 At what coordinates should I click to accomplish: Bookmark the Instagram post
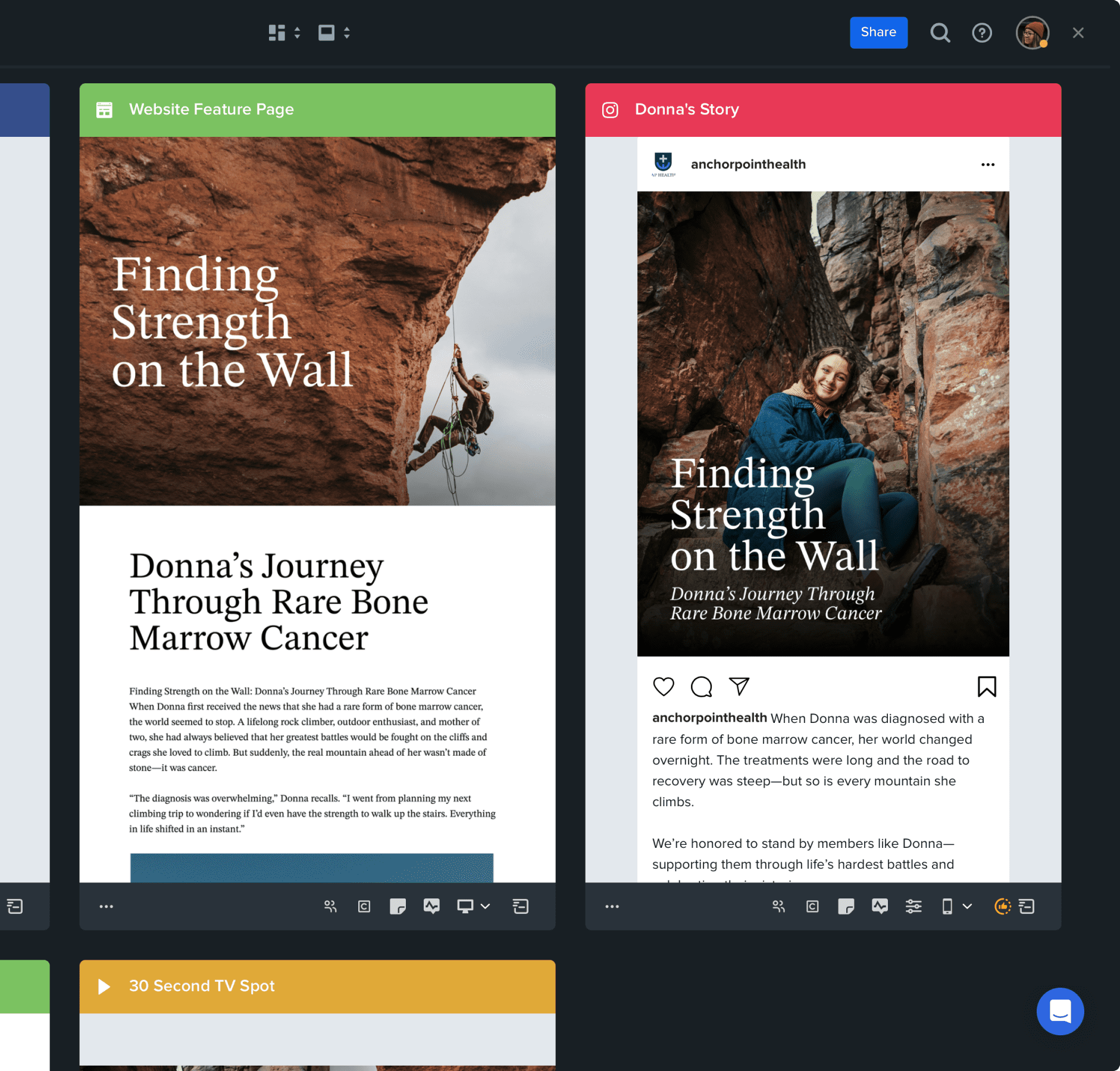tap(987, 687)
